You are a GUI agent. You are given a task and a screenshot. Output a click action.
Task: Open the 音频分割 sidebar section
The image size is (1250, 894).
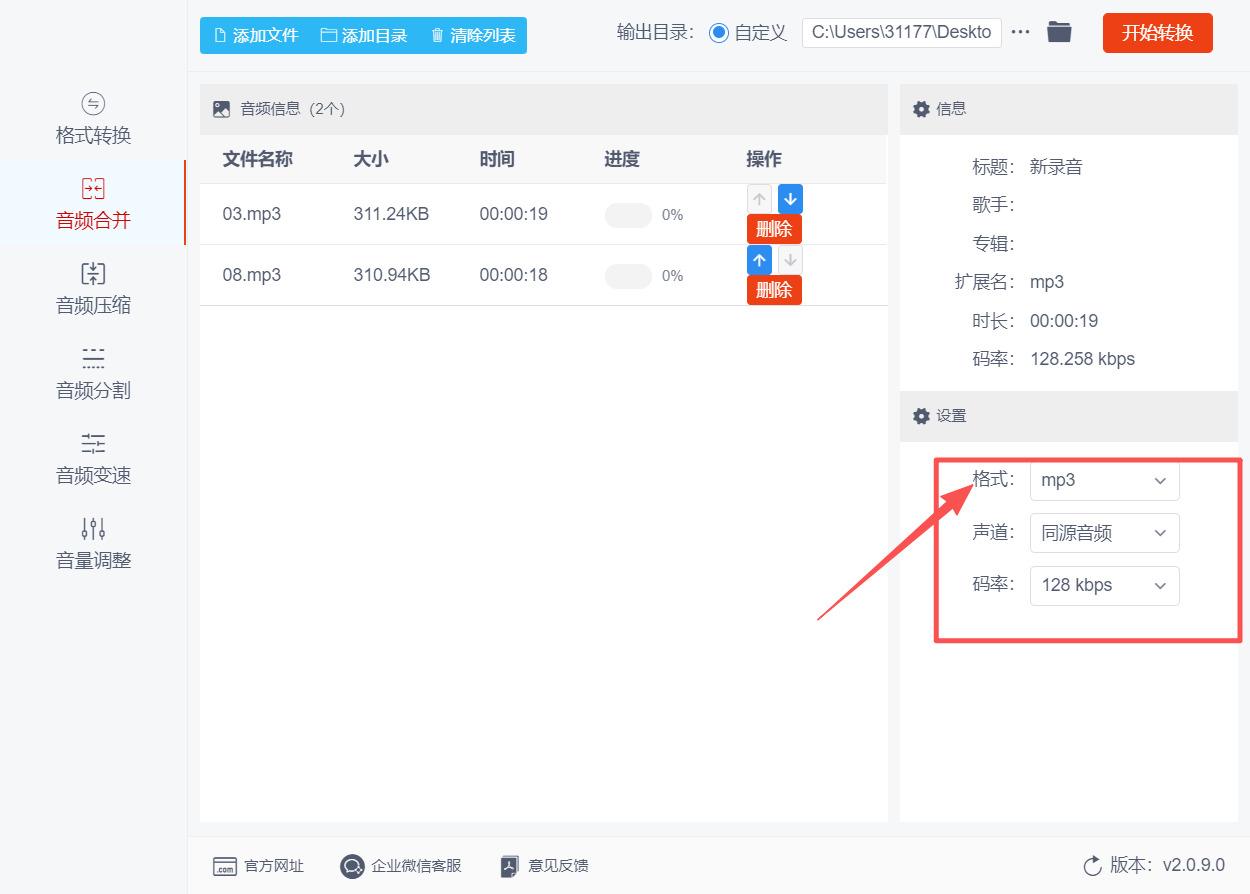93,374
